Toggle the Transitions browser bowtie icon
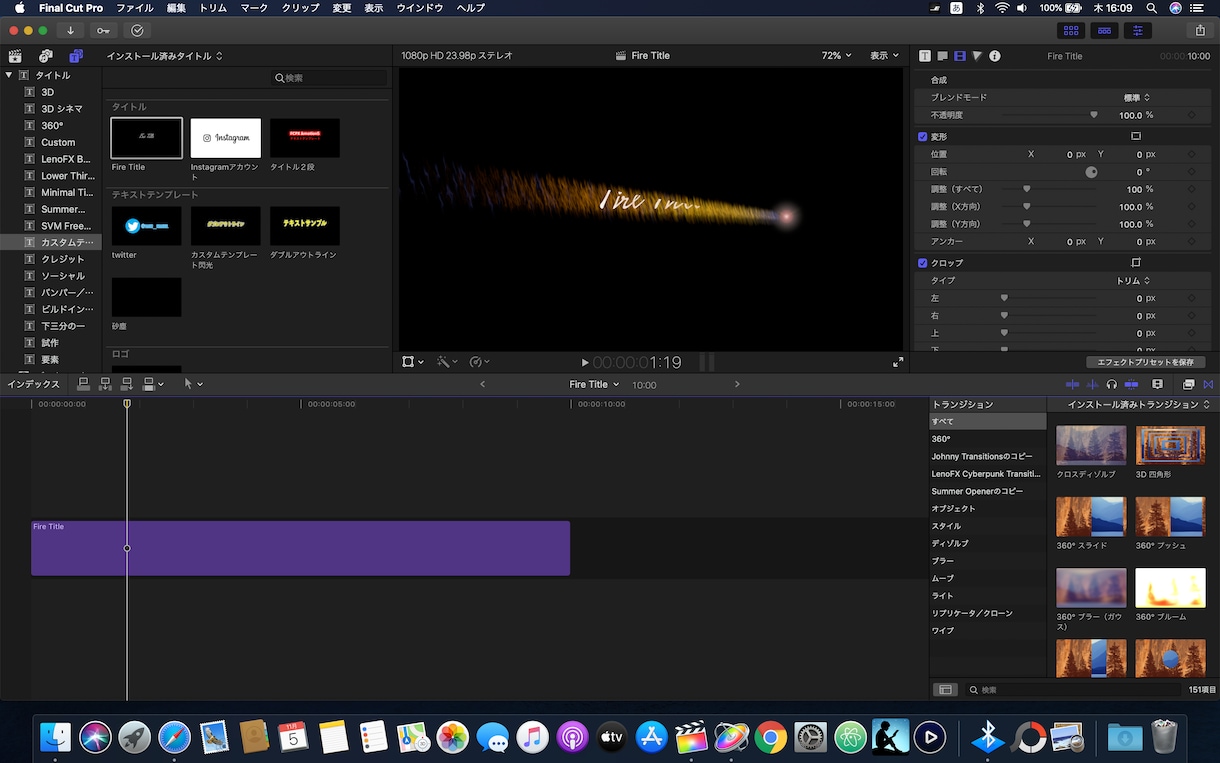Viewport: 1220px width, 763px height. tap(1207, 384)
